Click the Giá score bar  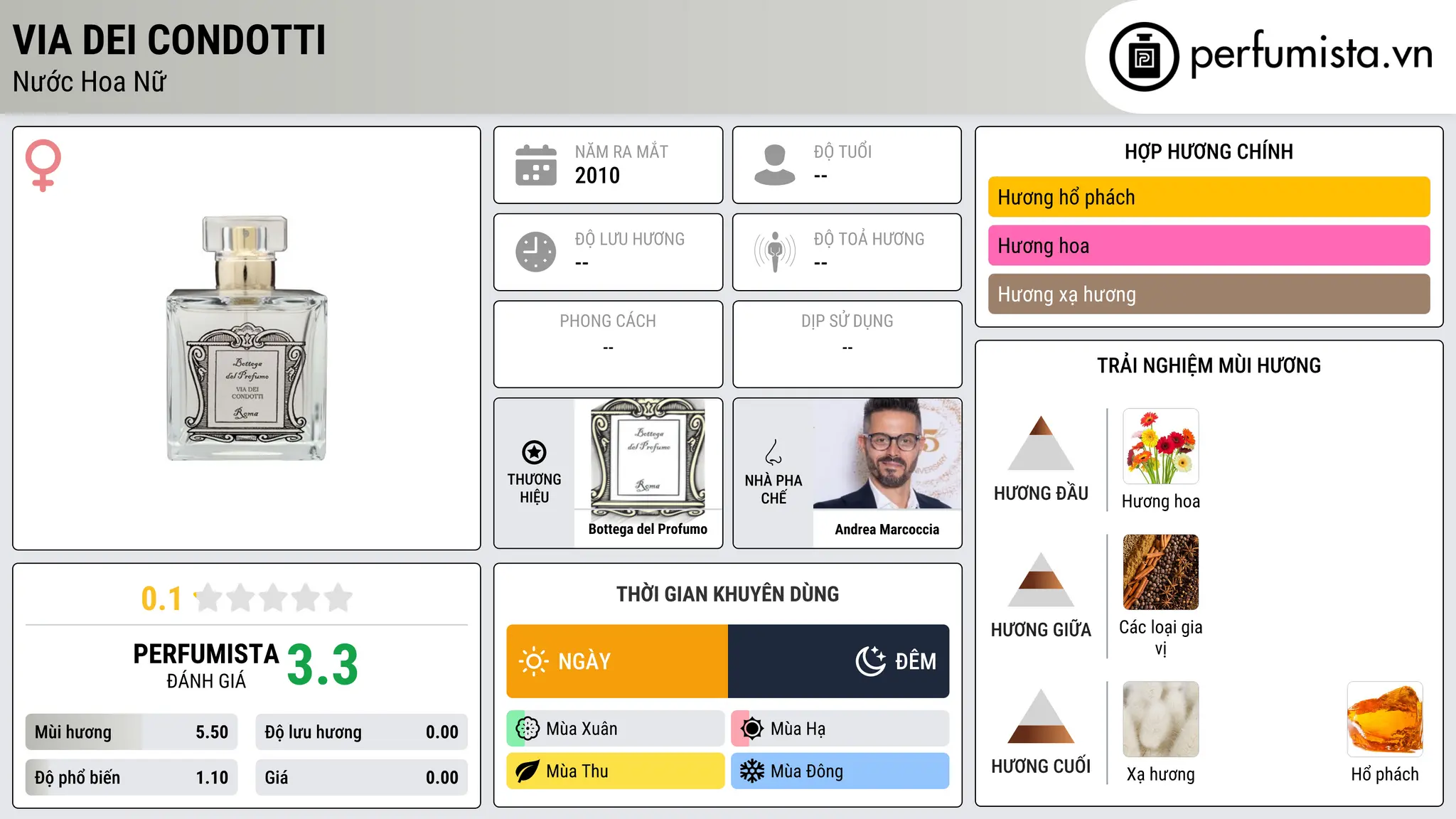pyautogui.click(x=362, y=778)
